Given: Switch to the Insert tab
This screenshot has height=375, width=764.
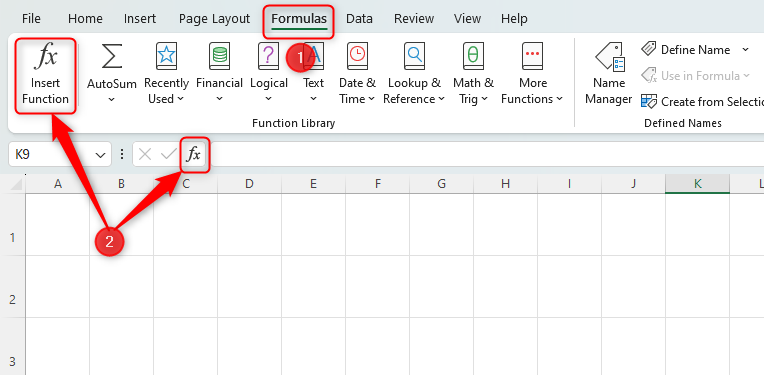Looking at the screenshot, I should click(140, 19).
